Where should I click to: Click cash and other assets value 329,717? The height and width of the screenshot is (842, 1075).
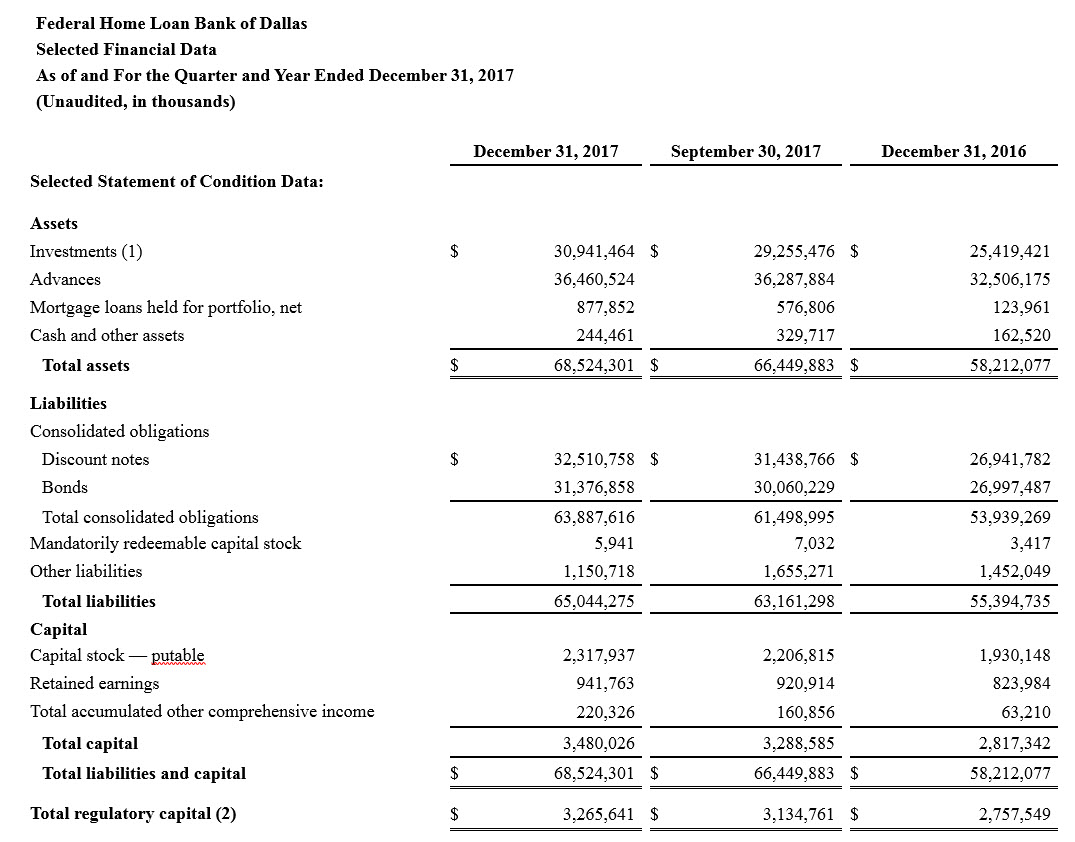pyautogui.click(x=806, y=336)
